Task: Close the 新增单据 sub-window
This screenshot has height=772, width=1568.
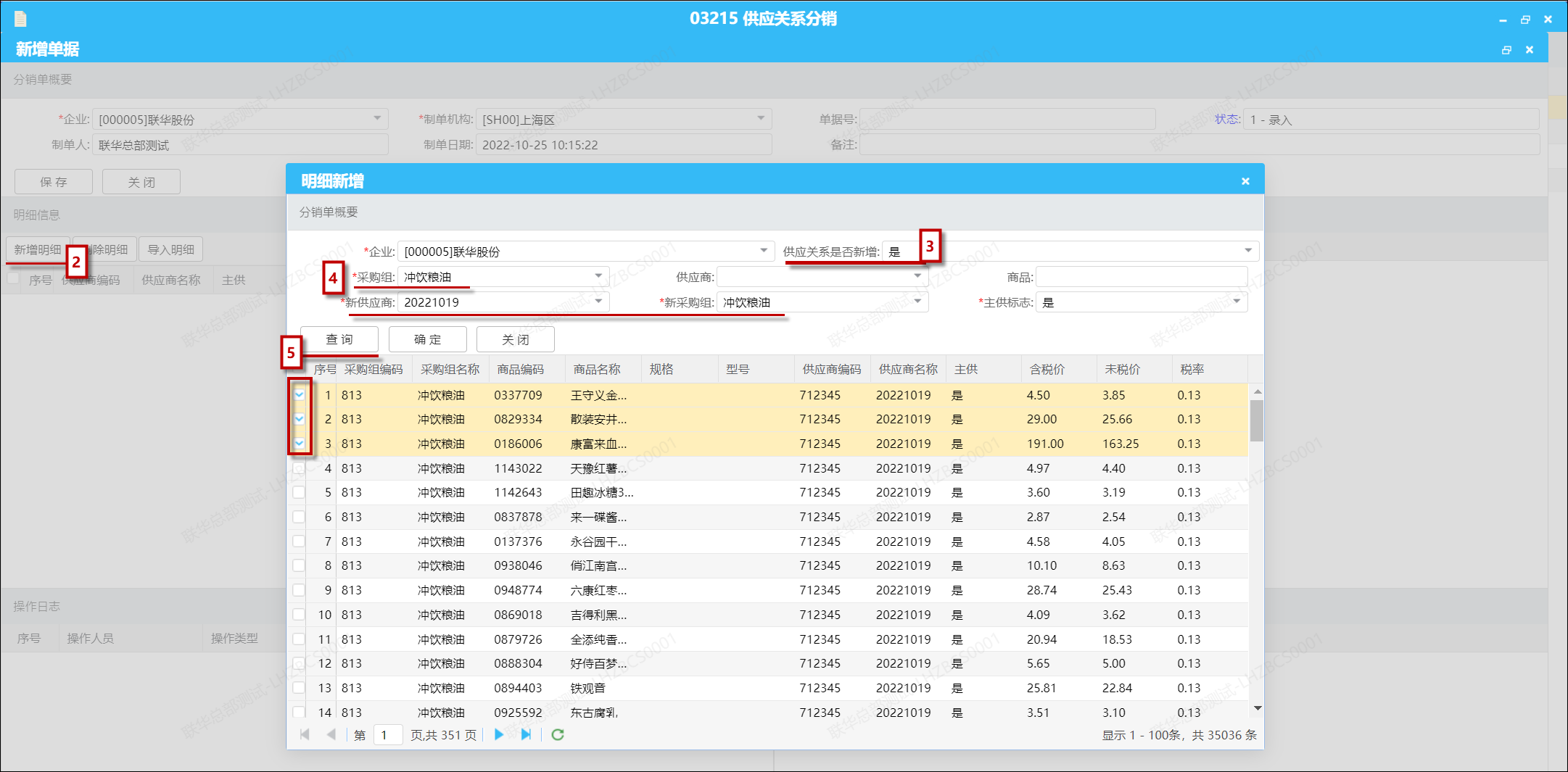Action: point(1530,50)
